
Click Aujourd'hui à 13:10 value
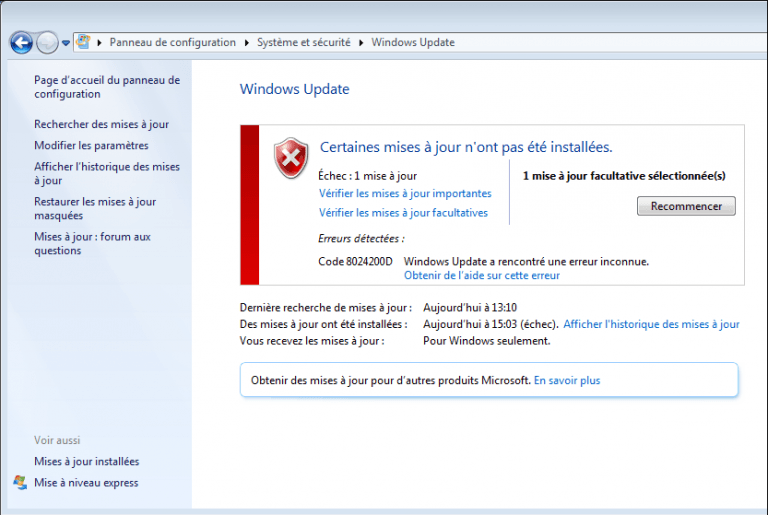pyautogui.click(x=470, y=307)
